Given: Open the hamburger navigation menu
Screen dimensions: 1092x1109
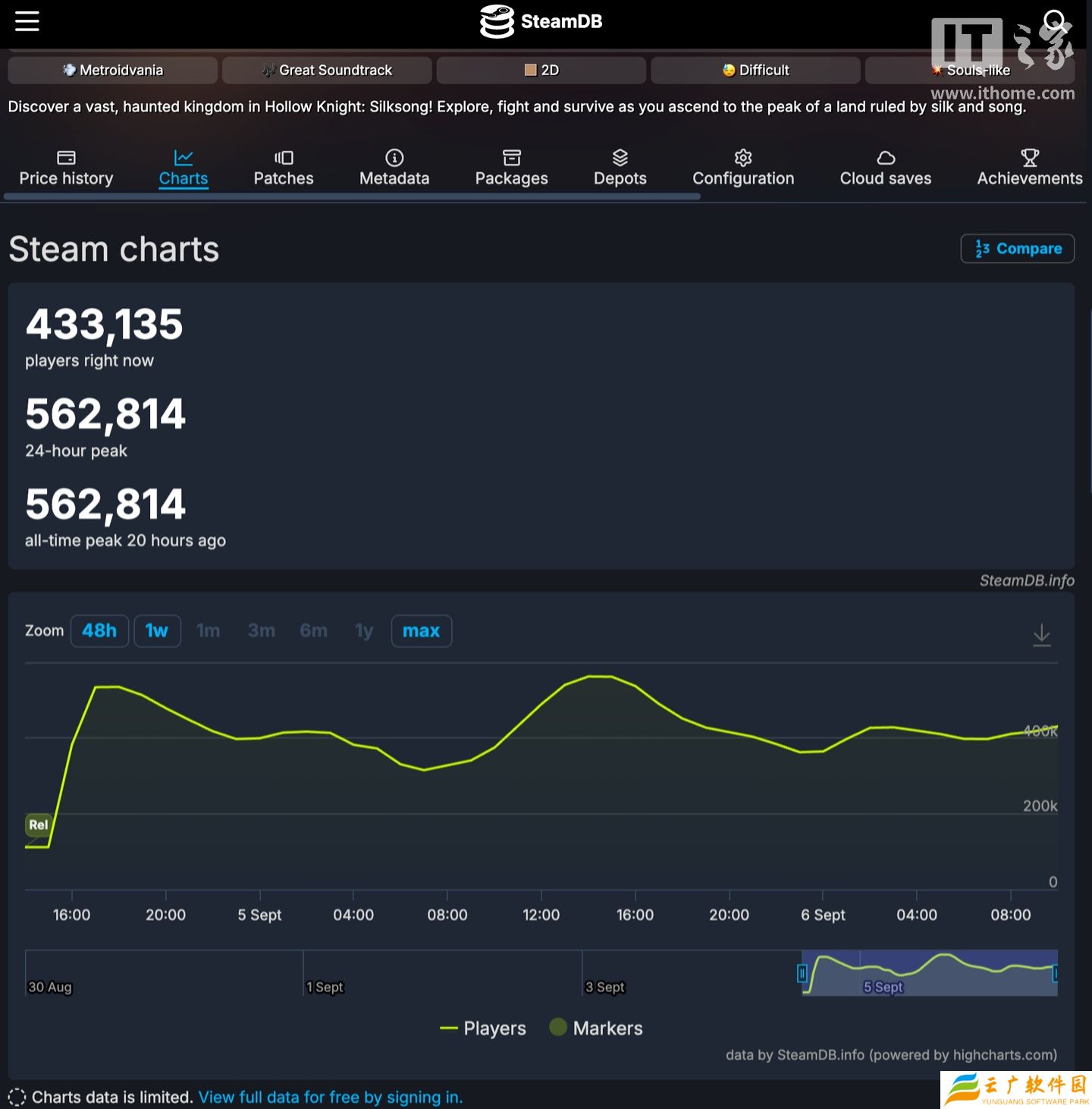Looking at the screenshot, I should [27, 21].
